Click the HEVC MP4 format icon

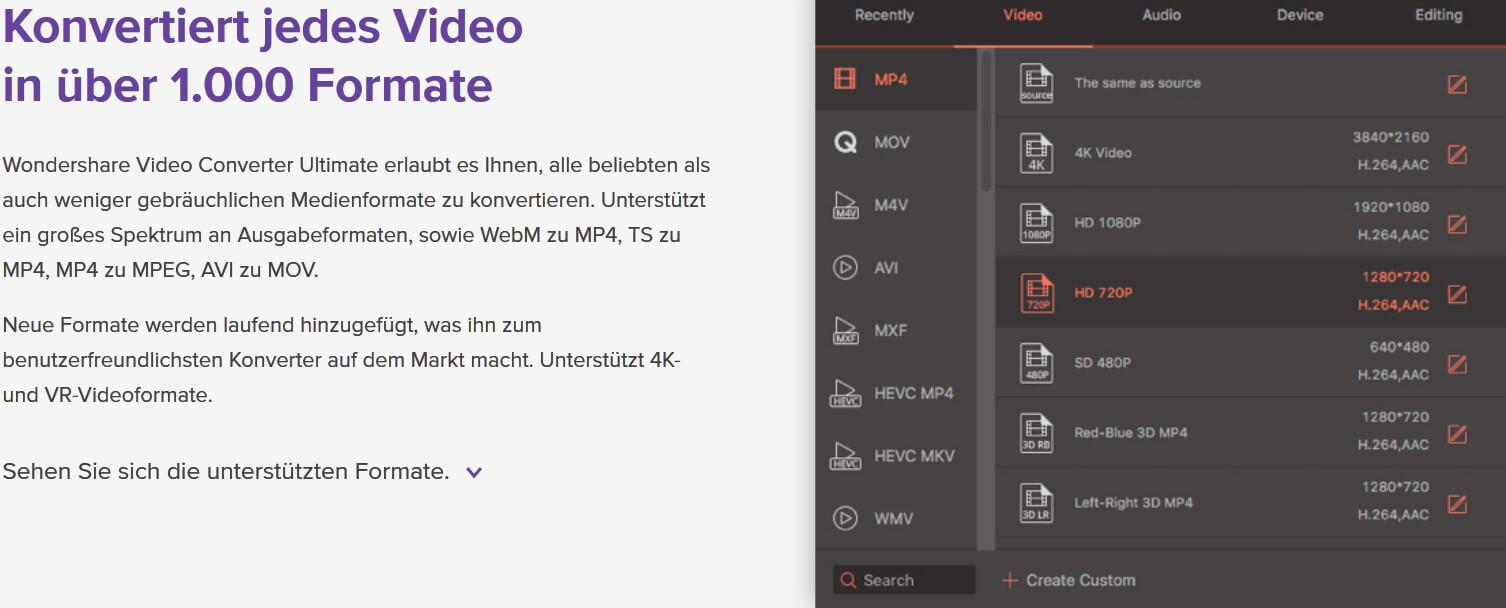(x=846, y=393)
